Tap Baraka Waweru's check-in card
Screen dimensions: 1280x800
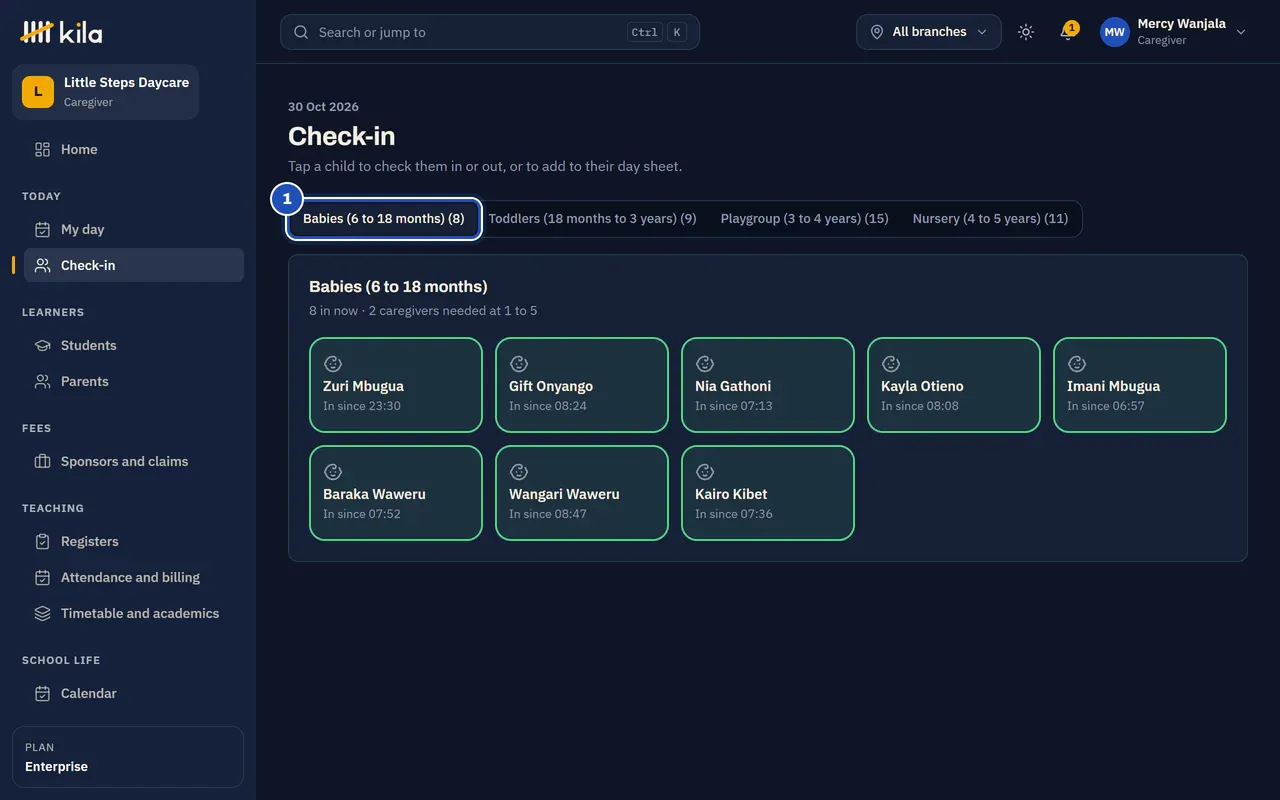click(396, 493)
